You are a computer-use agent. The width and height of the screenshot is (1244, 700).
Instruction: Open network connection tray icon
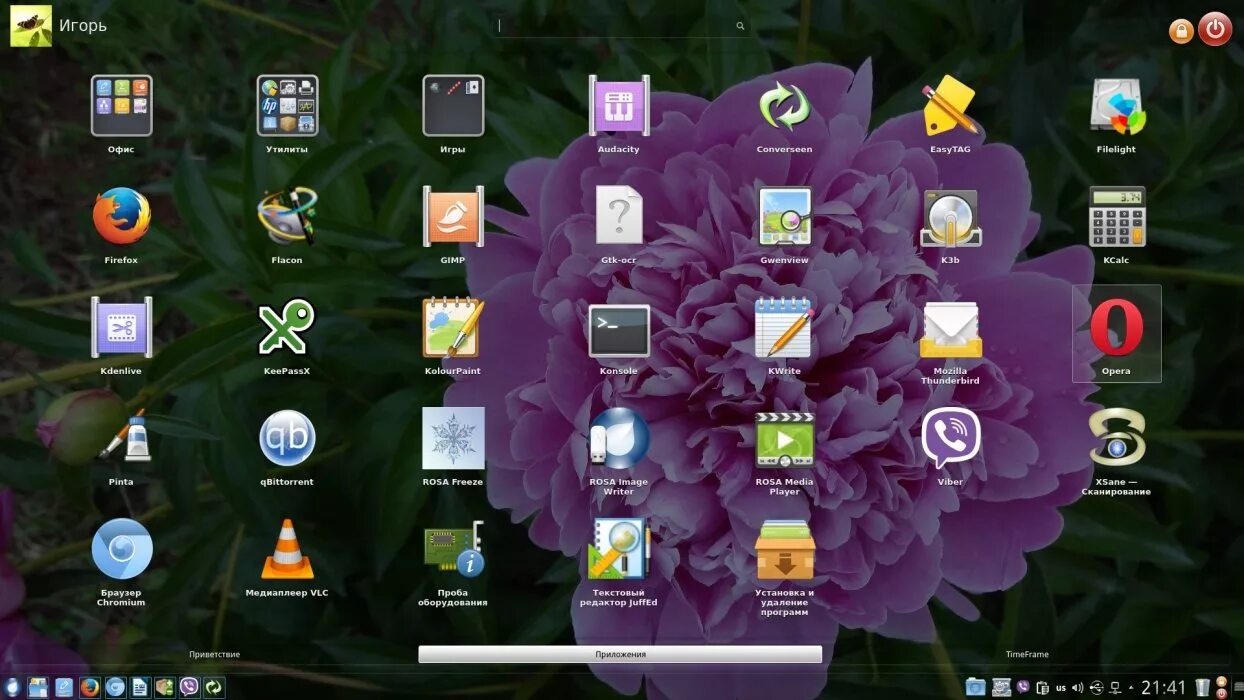tap(1115, 688)
